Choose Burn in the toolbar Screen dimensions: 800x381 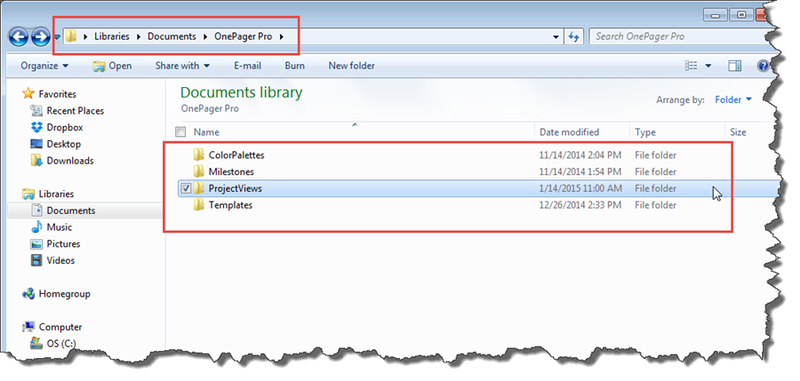(294, 66)
